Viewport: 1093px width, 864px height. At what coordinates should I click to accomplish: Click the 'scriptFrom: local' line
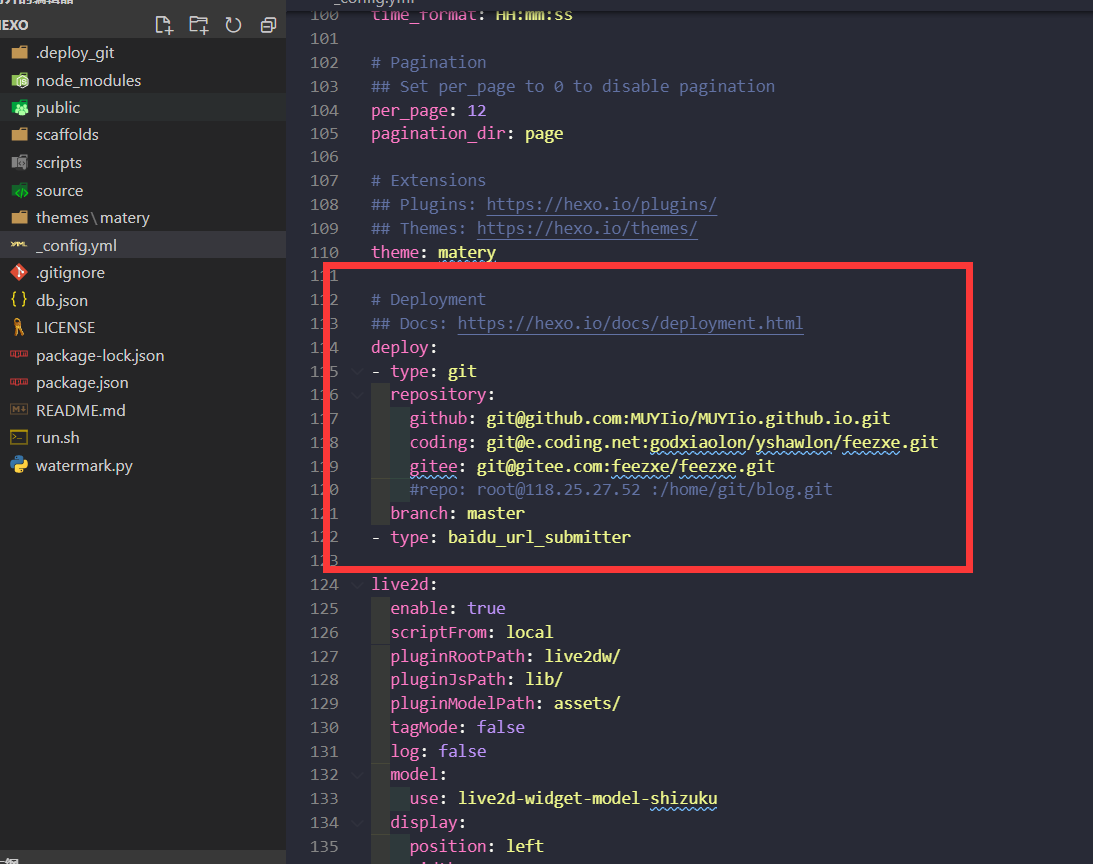click(471, 632)
